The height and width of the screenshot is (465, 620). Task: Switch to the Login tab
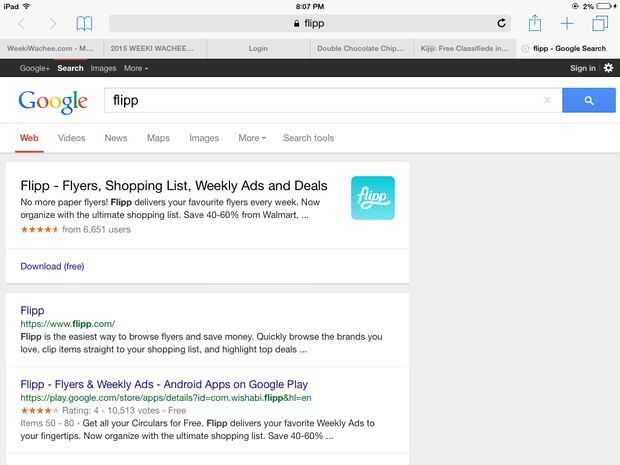(x=258, y=48)
